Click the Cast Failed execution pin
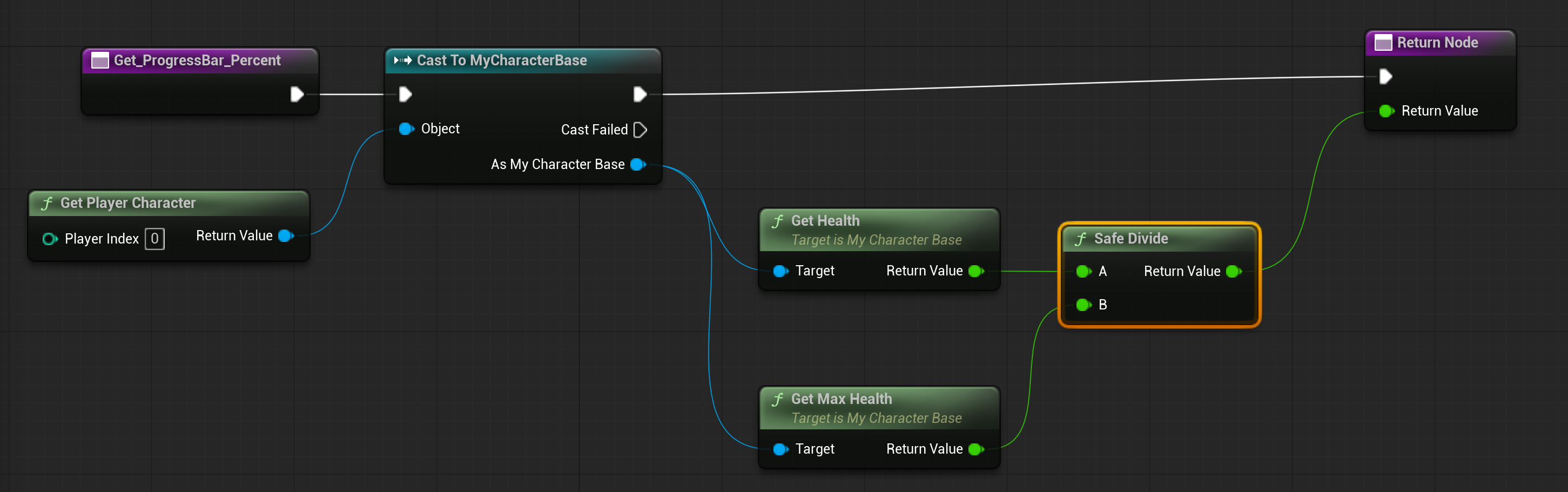This screenshot has height=492, width=1568. (640, 130)
